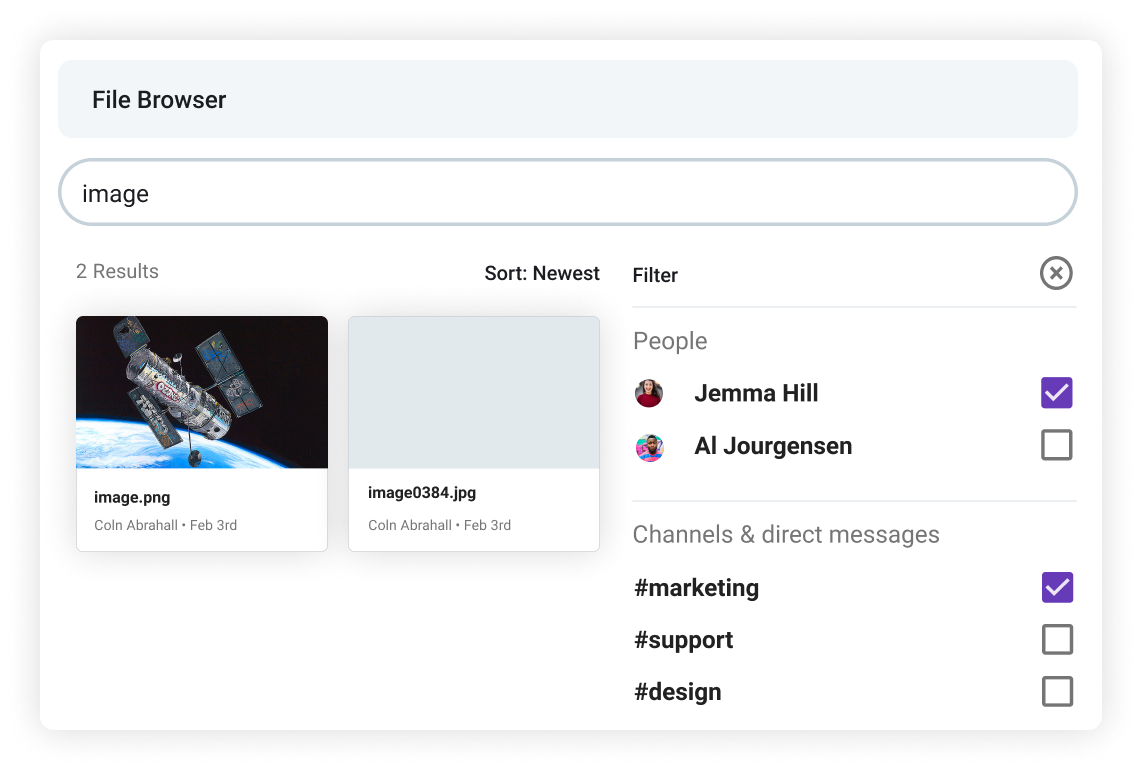This screenshot has height=770, width=1142.
Task: Click the Jemma Hill name label
Action: pos(756,393)
